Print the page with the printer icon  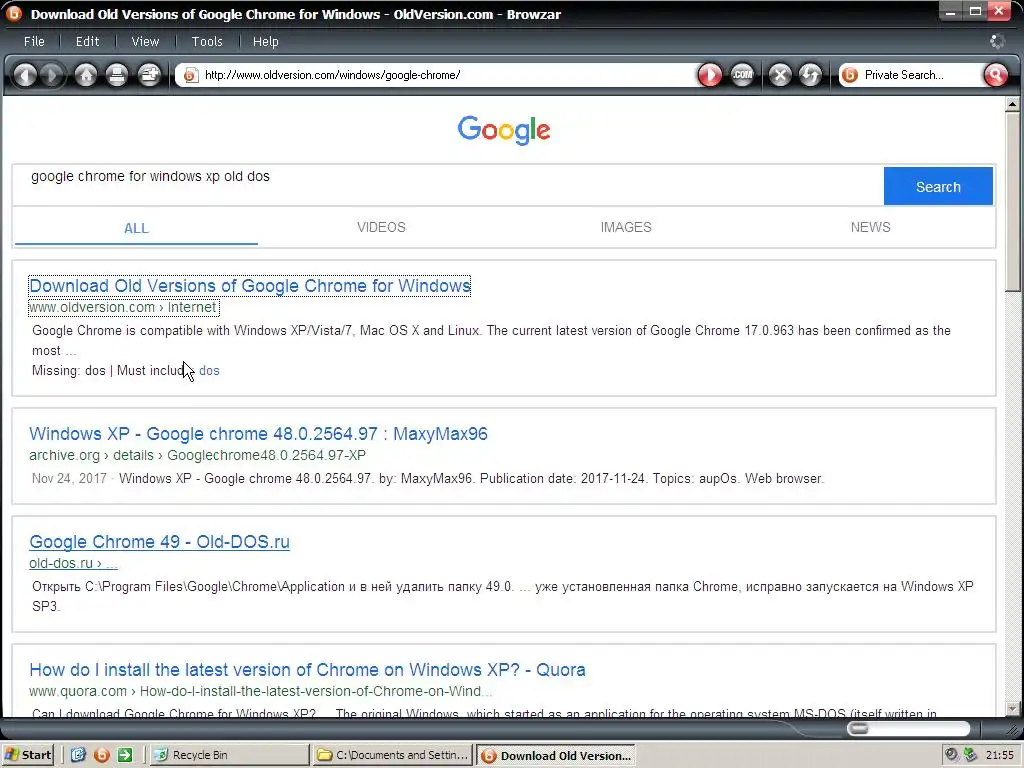117,75
